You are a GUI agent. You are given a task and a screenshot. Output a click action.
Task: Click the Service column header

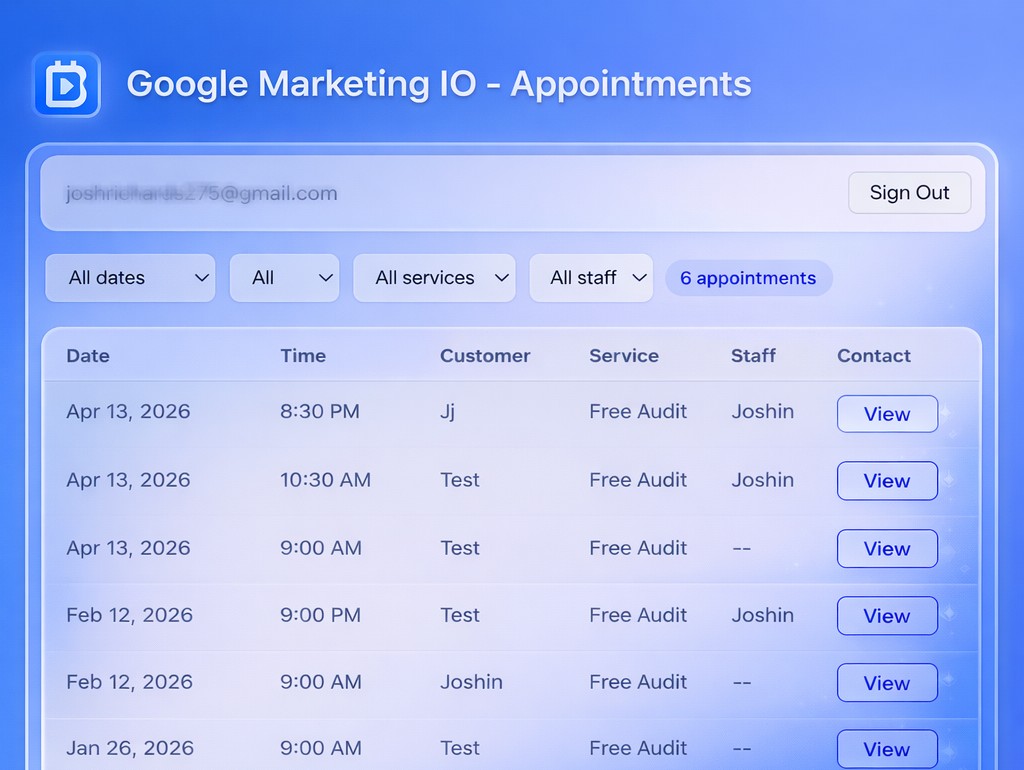624,356
